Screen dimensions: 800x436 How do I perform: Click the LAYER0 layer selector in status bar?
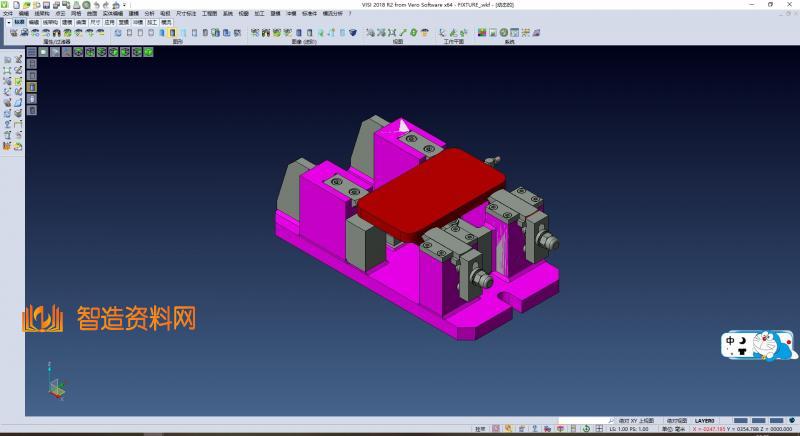click(x=705, y=421)
